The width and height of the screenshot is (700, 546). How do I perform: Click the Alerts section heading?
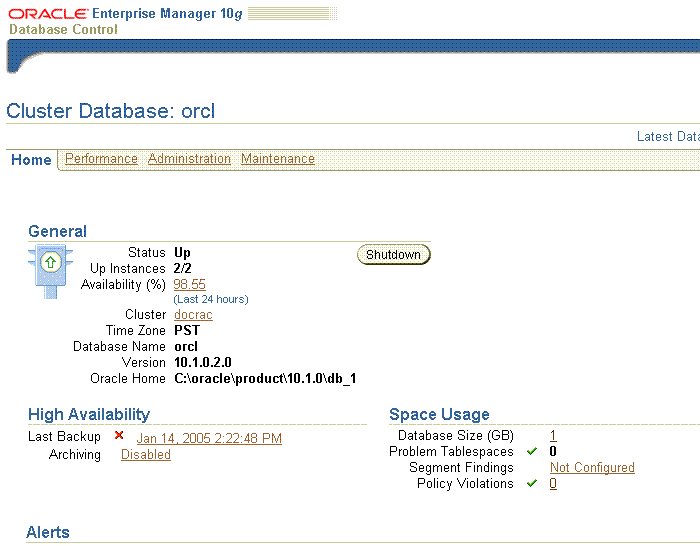48,532
